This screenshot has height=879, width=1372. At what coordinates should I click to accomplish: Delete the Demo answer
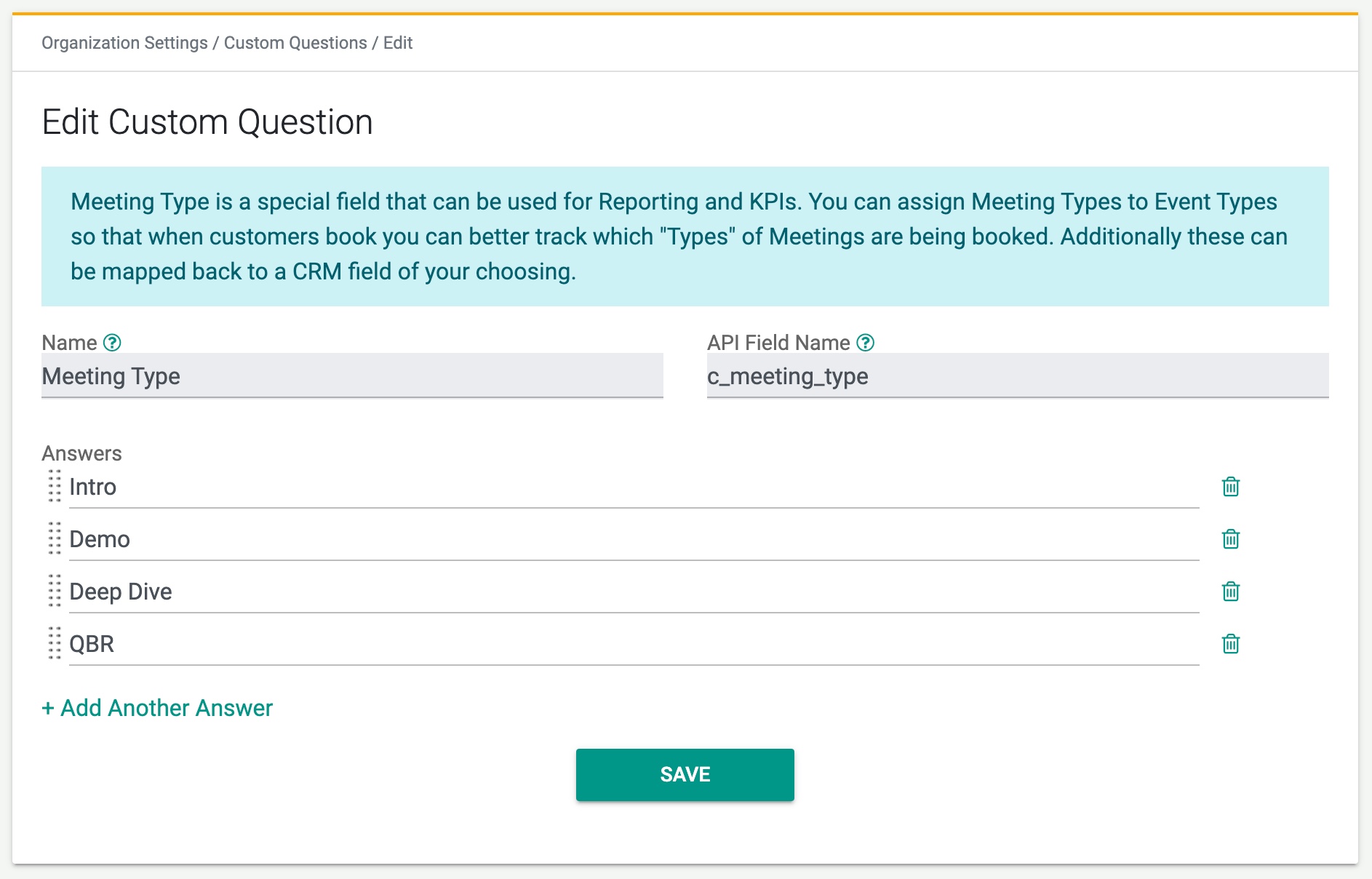[x=1230, y=539]
